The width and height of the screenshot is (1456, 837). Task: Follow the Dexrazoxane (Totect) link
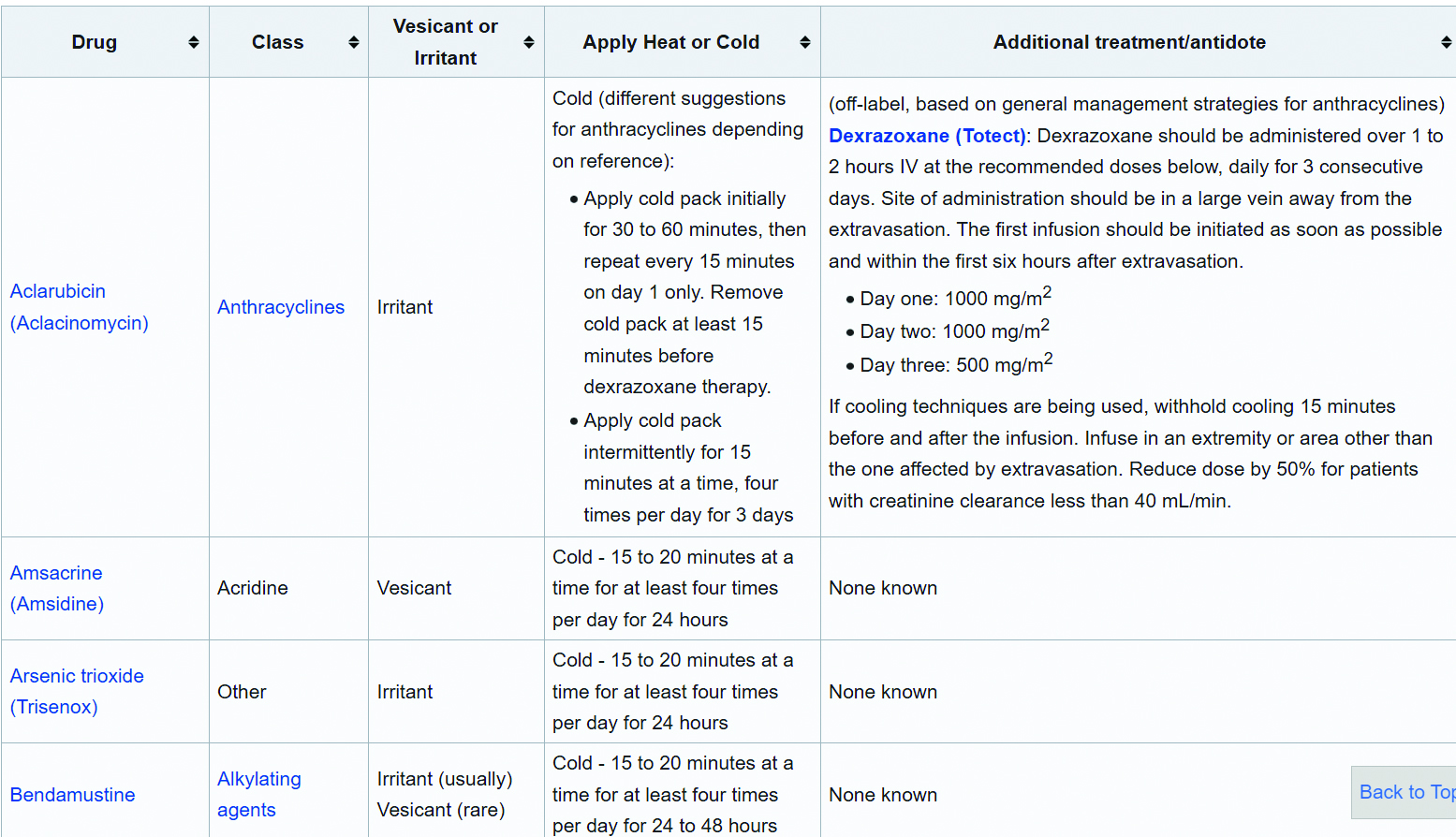coord(926,136)
